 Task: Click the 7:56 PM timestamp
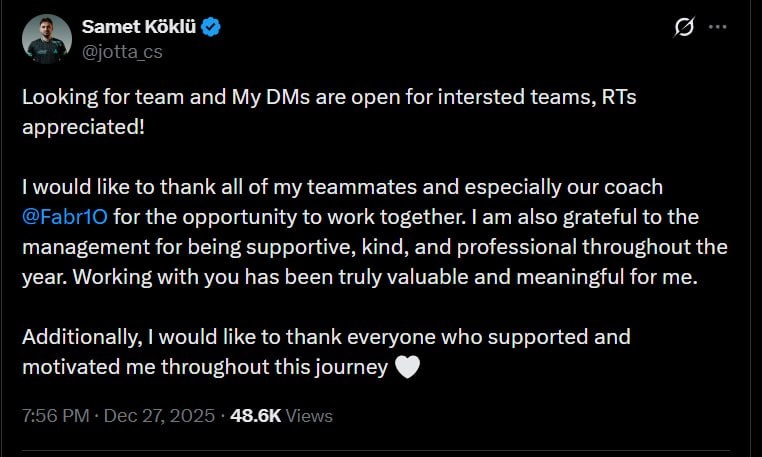click(55, 416)
